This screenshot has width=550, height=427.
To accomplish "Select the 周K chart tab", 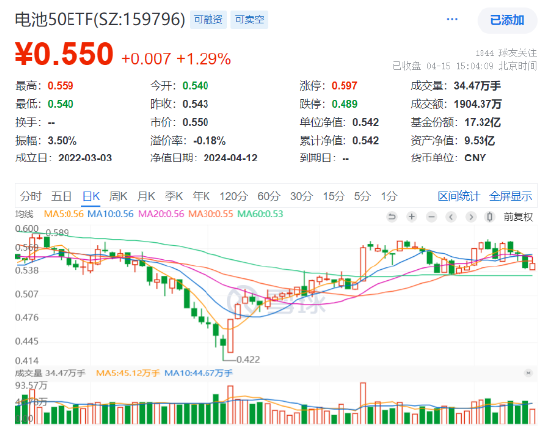I will coord(118,196).
